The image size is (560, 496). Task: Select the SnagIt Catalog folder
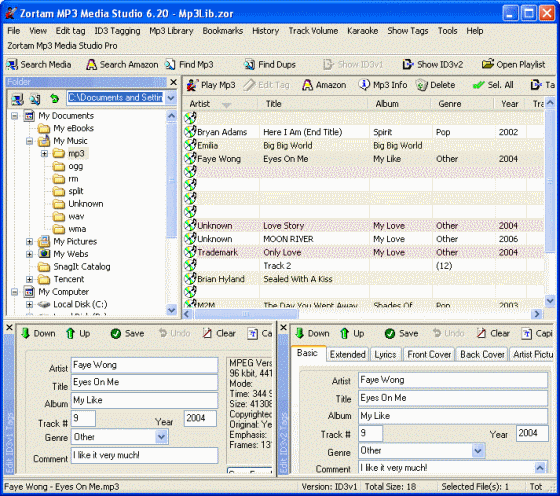point(82,267)
